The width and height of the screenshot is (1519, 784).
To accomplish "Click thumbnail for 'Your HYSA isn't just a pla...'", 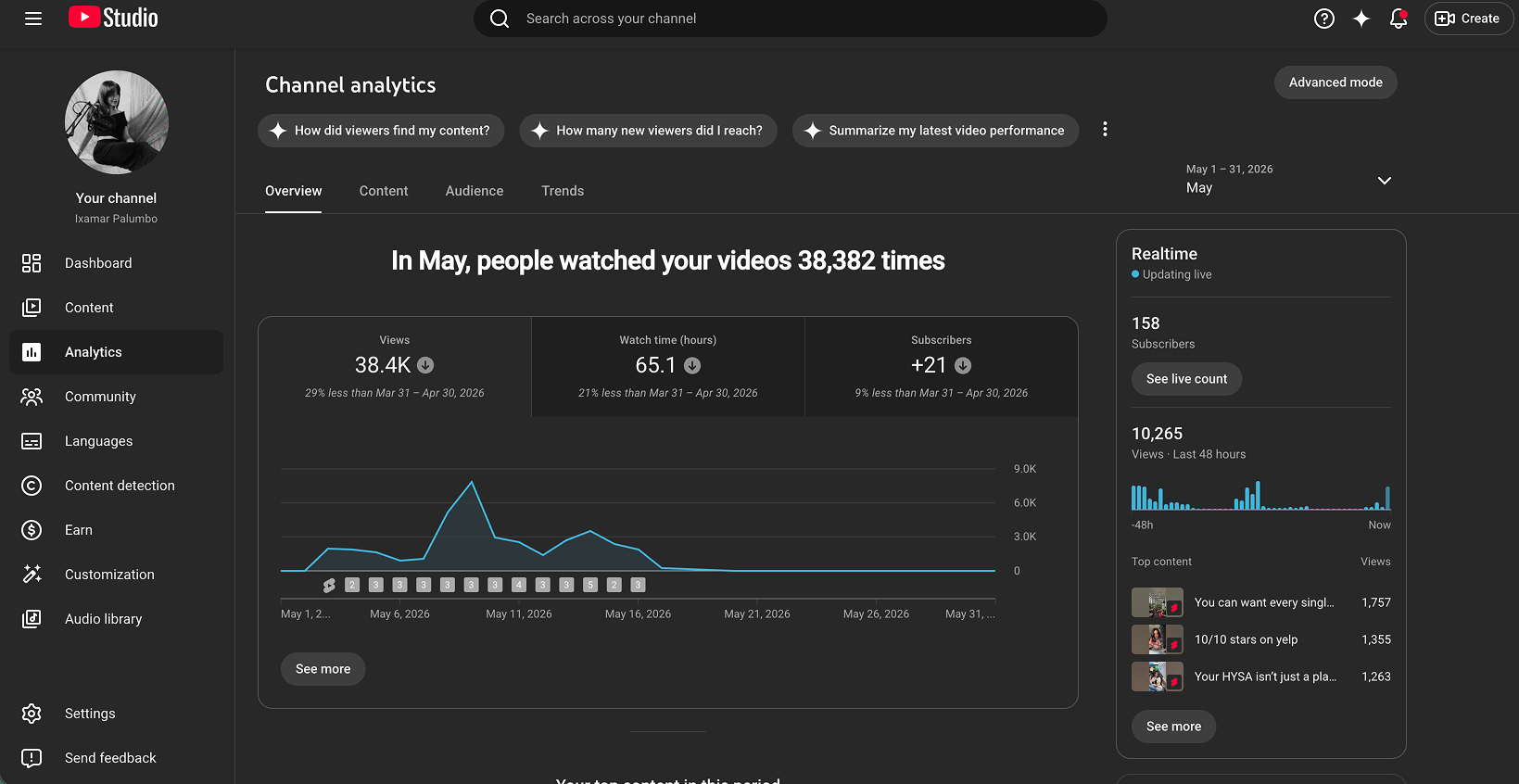I will click(x=1158, y=677).
